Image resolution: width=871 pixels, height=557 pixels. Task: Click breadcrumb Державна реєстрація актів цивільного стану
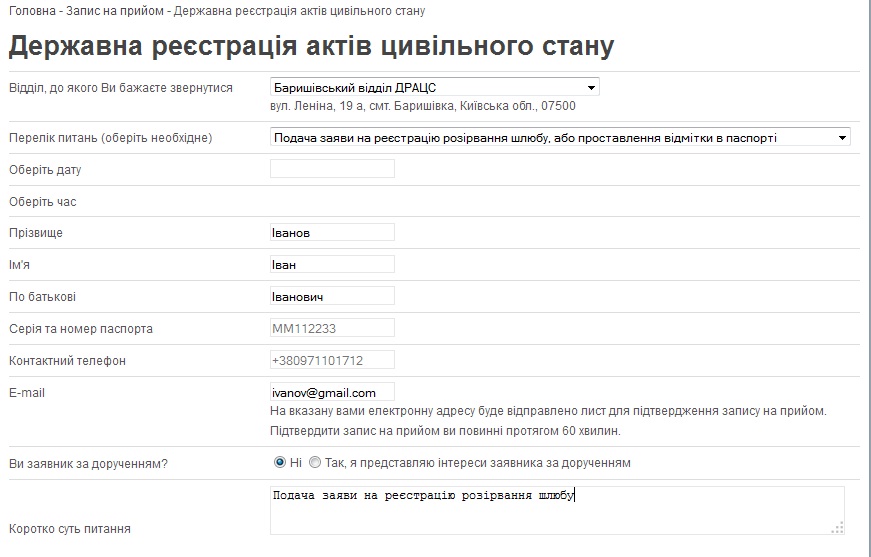click(299, 11)
